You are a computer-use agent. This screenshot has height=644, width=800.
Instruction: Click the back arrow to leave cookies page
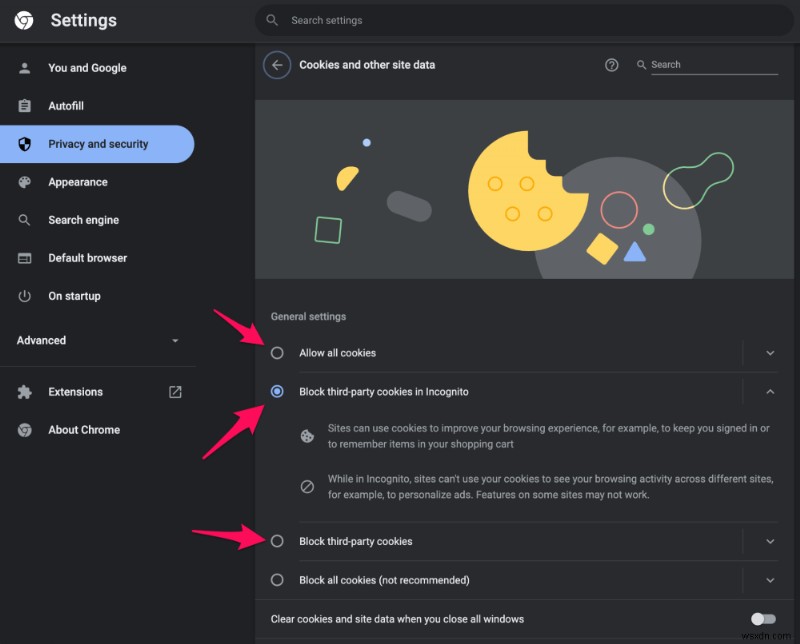pyautogui.click(x=277, y=64)
